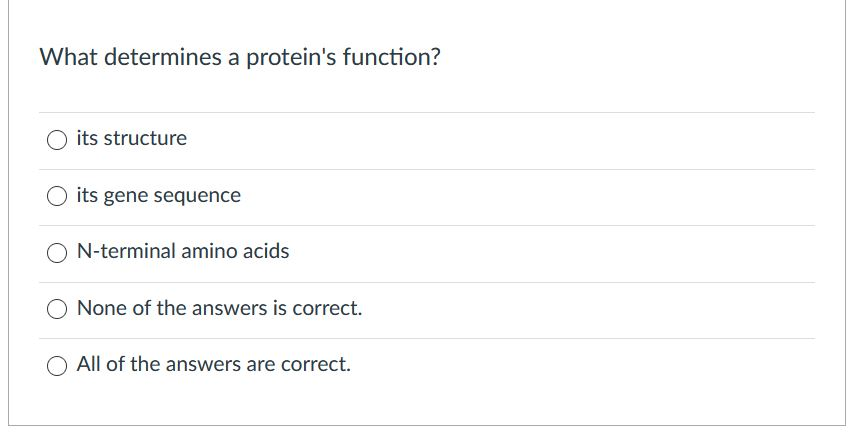The image size is (867, 442).
Task: Click the 'None of the answers is correct.' label
Action: pos(219,308)
